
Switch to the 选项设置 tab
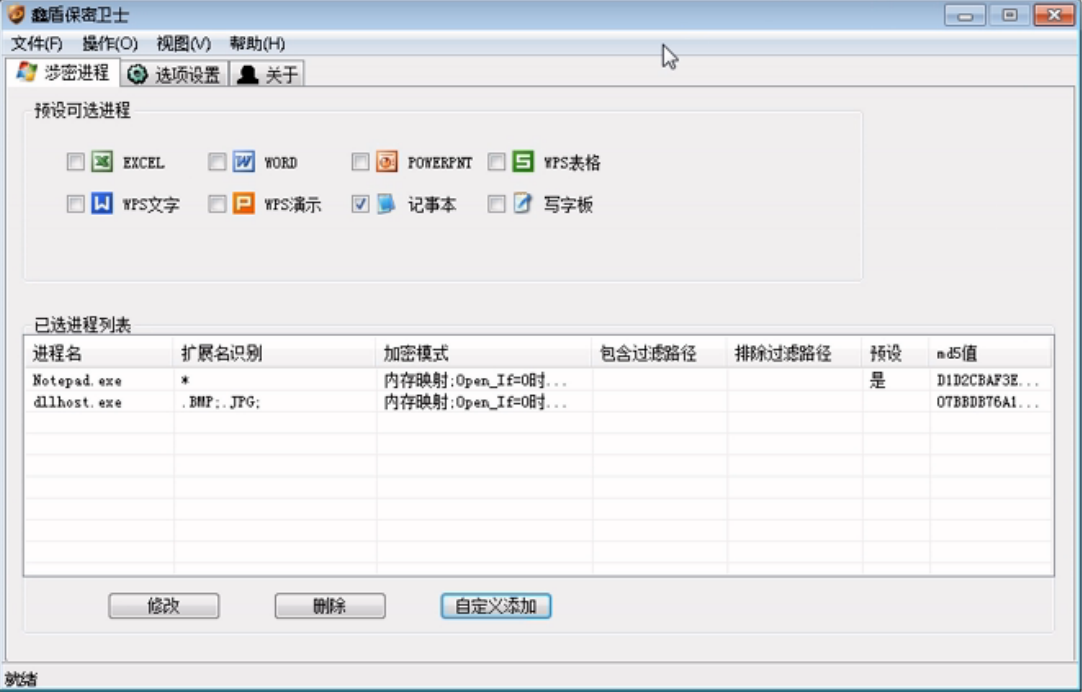click(x=175, y=74)
